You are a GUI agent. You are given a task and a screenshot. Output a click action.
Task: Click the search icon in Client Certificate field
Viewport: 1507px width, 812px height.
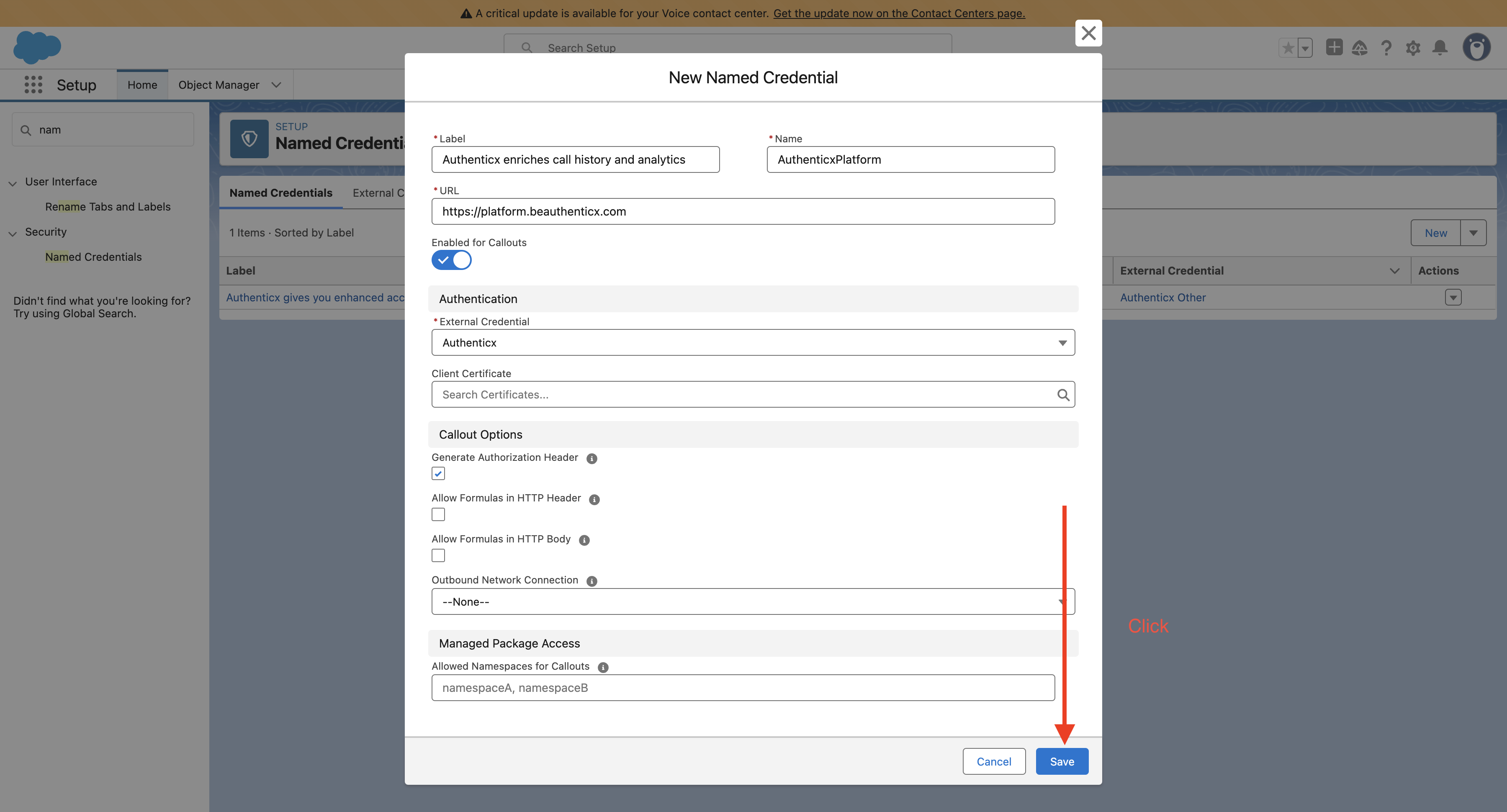[1063, 395]
